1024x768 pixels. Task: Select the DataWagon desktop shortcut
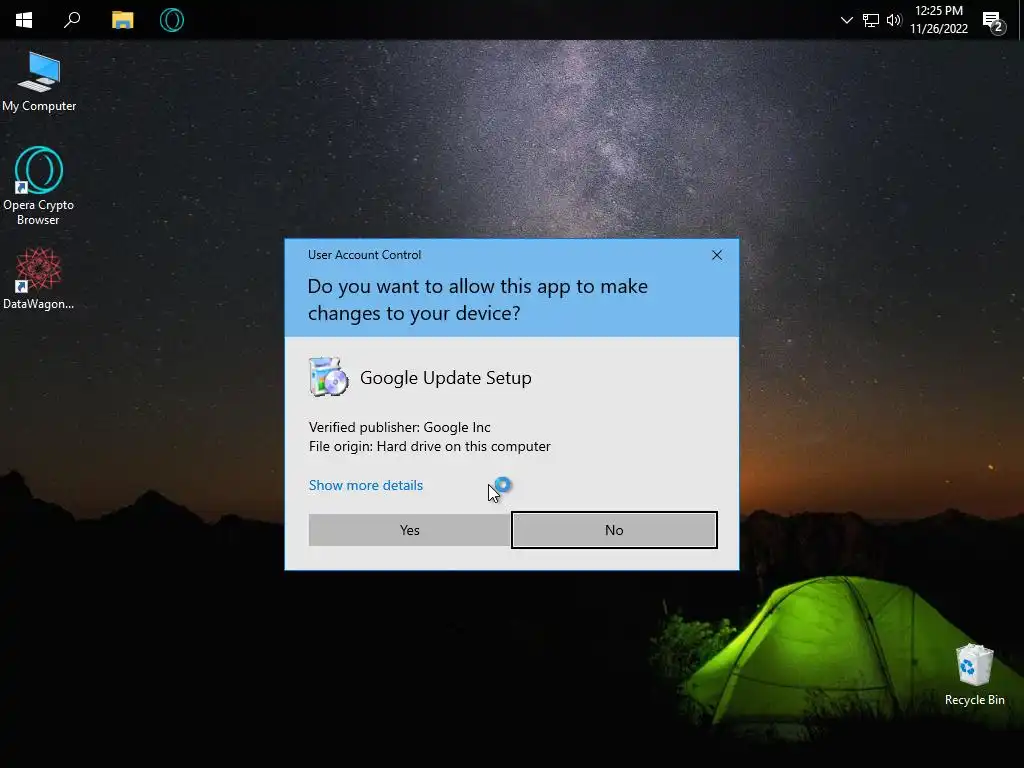[39, 278]
